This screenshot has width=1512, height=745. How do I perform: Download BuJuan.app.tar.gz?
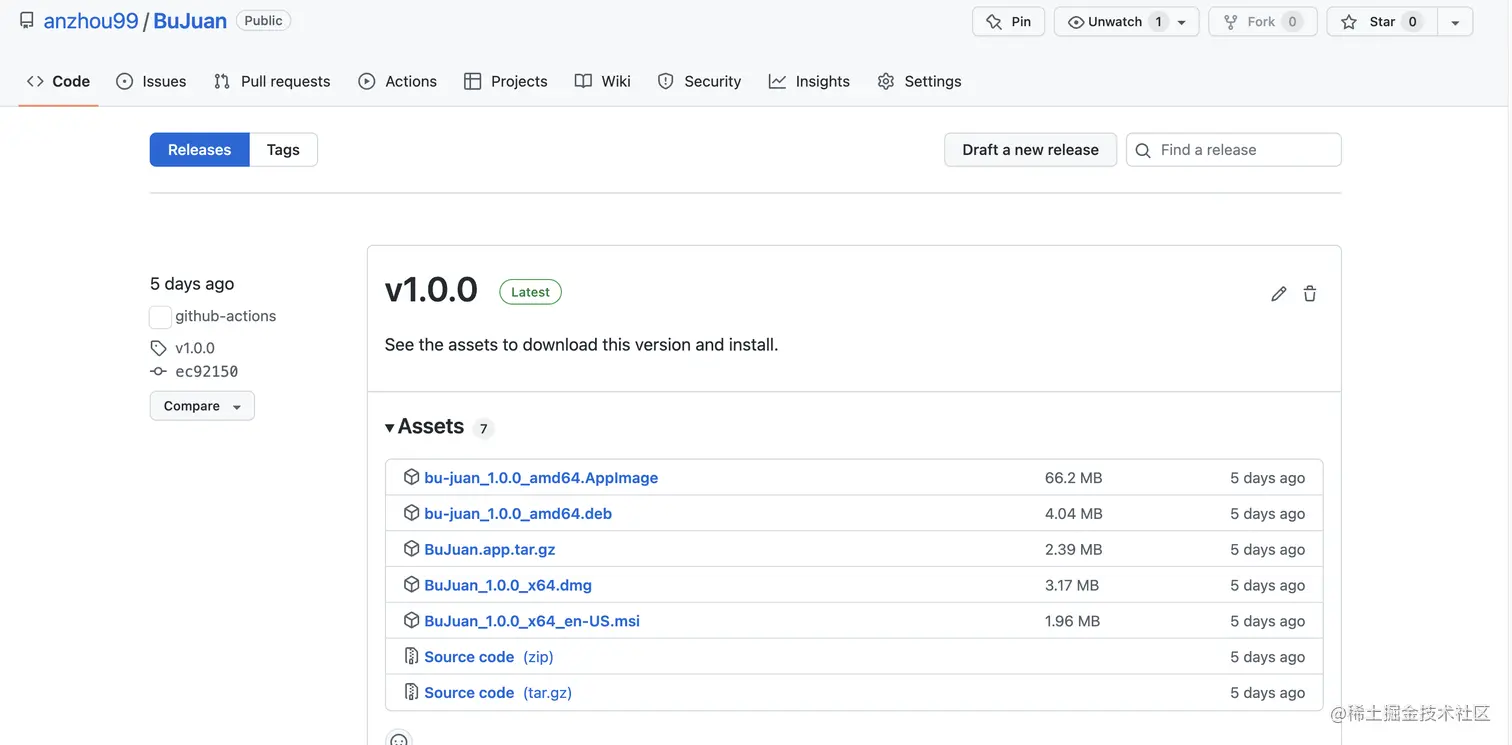click(x=490, y=550)
